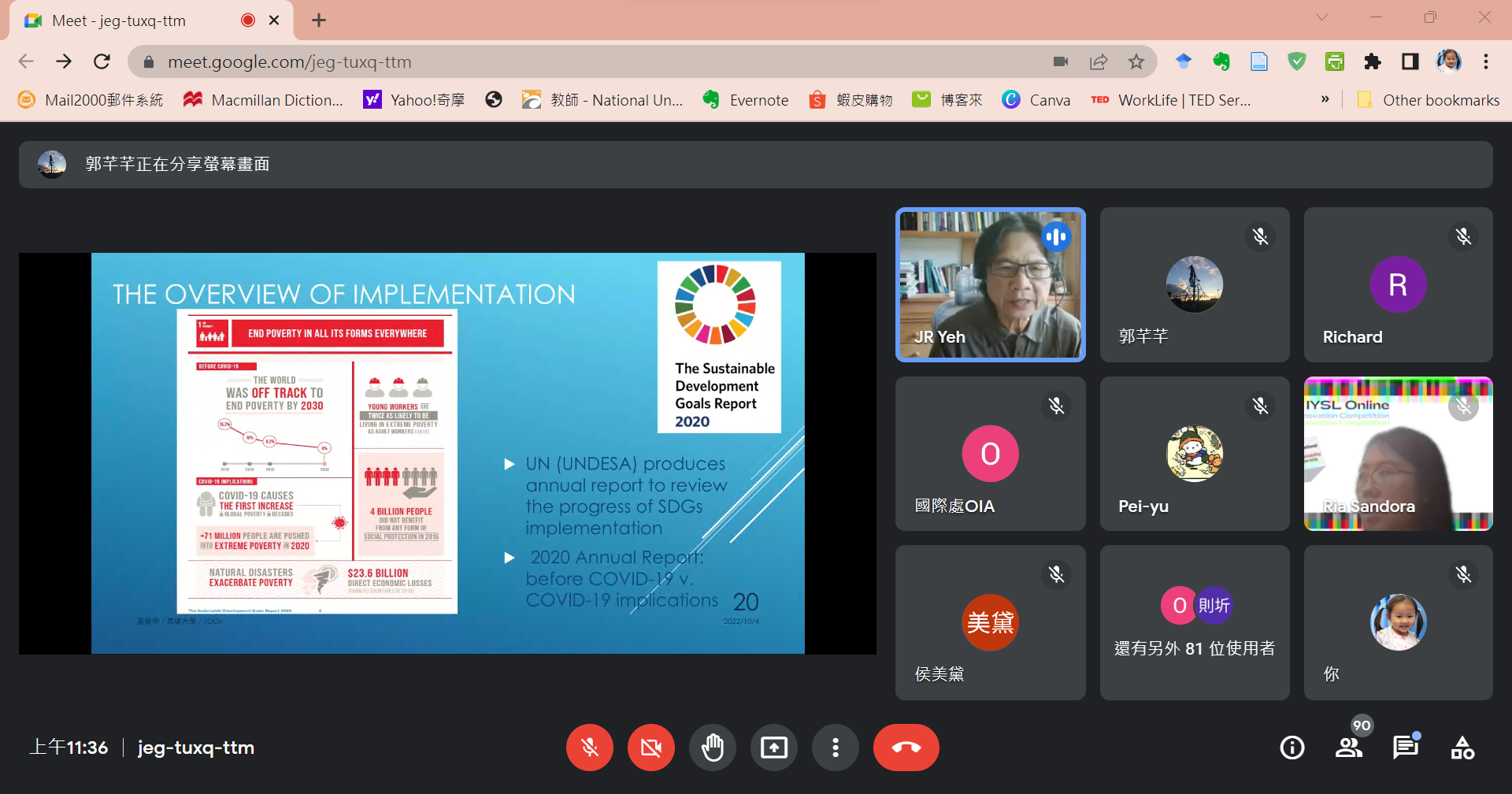Expand the hidden bookmarks chevron
The width and height of the screenshot is (1512, 794).
point(1325,99)
